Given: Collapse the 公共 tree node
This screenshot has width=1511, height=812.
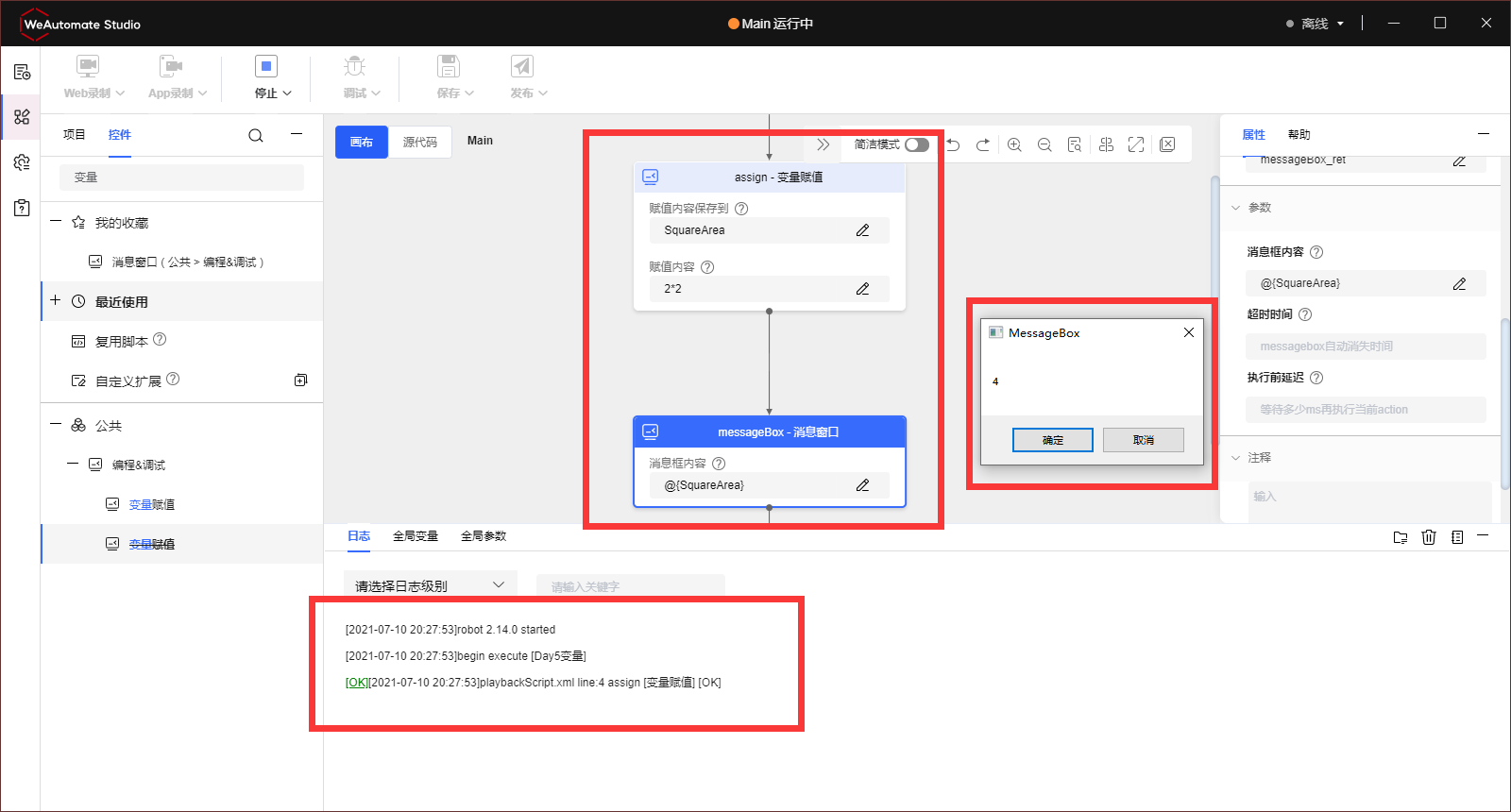Looking at the screenshot, I should [56, 425].
